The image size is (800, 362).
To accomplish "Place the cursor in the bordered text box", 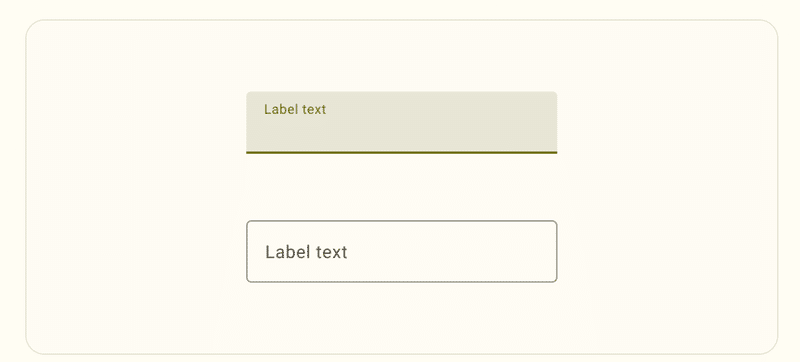I will tap(402, 251).
